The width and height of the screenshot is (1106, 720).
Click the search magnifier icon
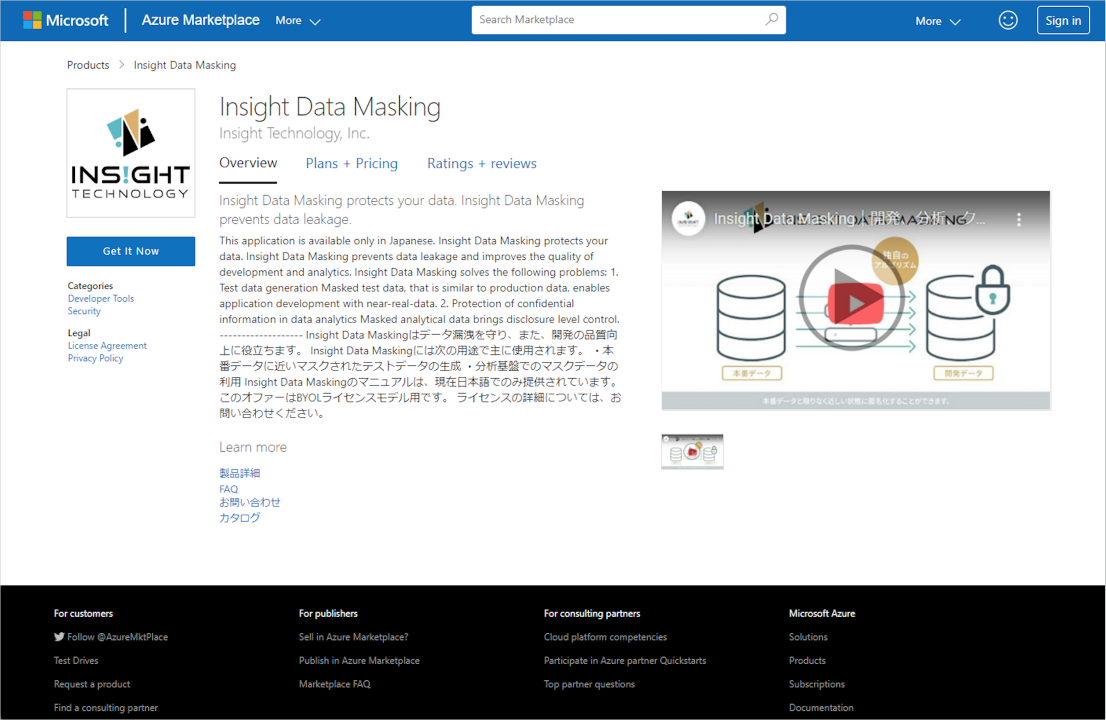[772, 20]
